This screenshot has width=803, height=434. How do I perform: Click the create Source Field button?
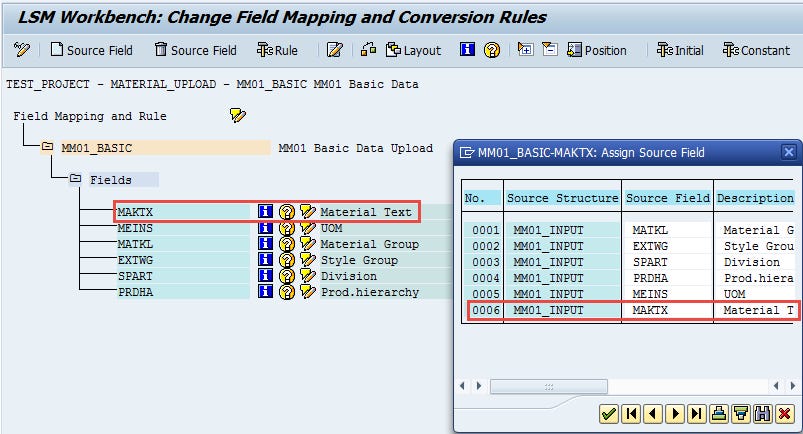tap(92, 50)
